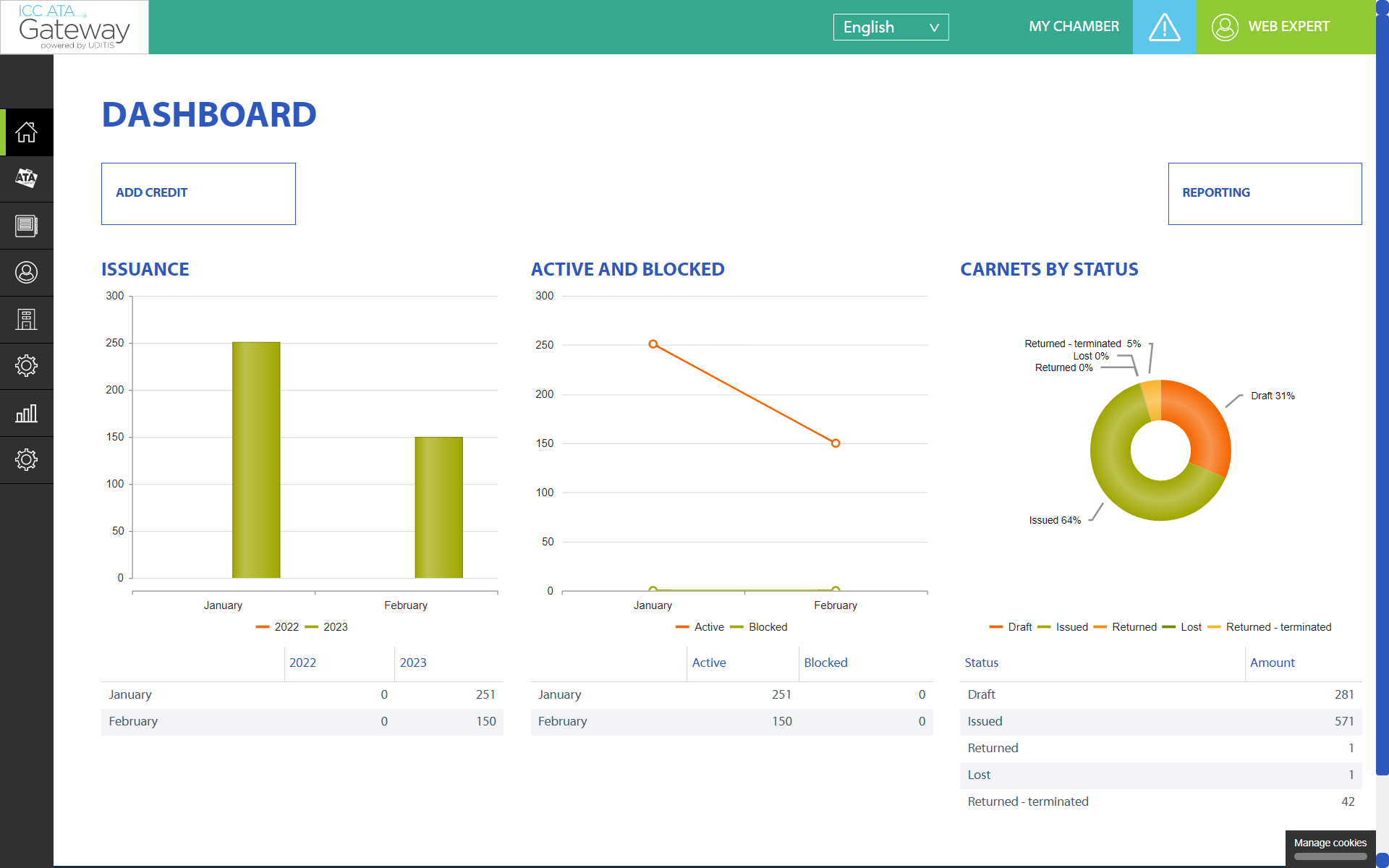Open the home dashboard sidebar icon
The image size is (1389, 868).
coord(27,132)
